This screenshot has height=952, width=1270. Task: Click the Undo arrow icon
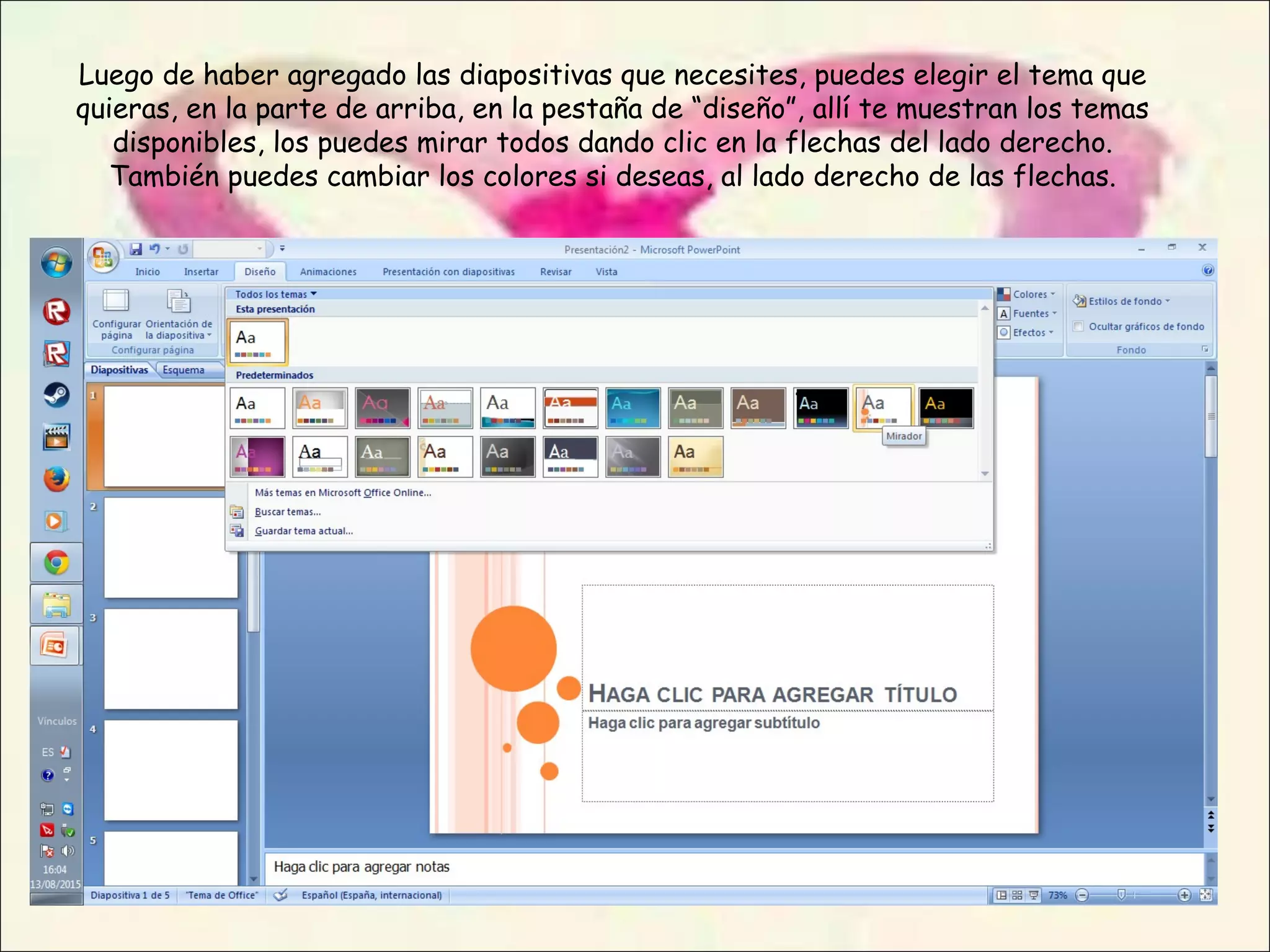(154, 249)
